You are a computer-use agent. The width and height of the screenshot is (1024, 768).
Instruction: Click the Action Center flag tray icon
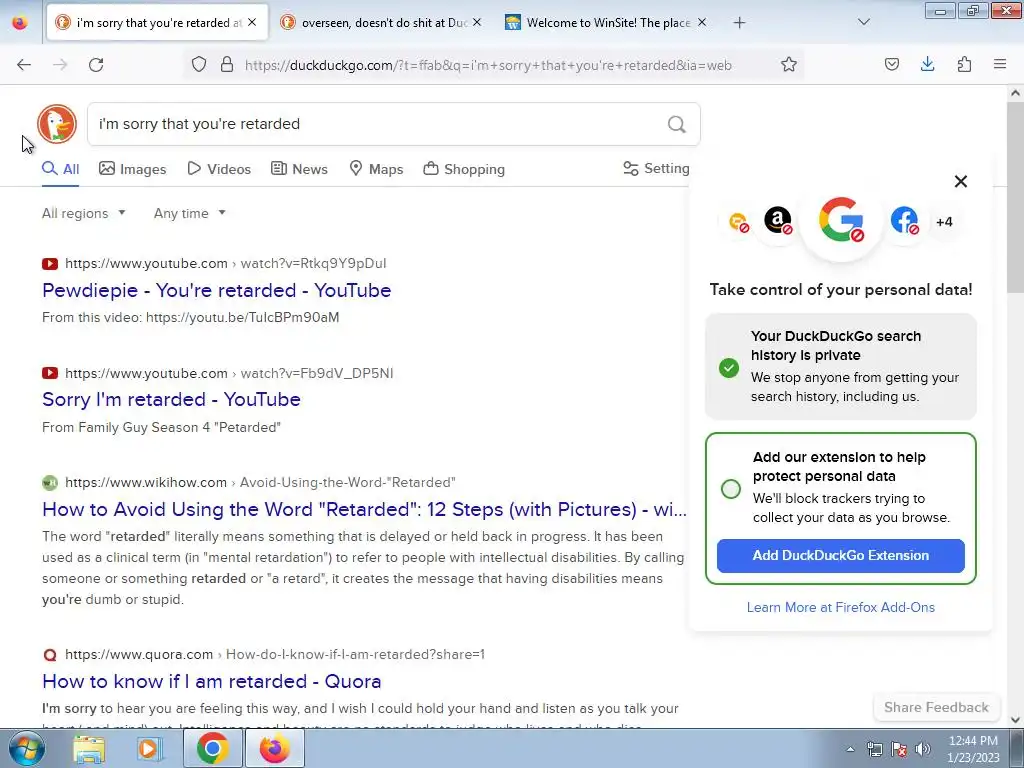899,749
